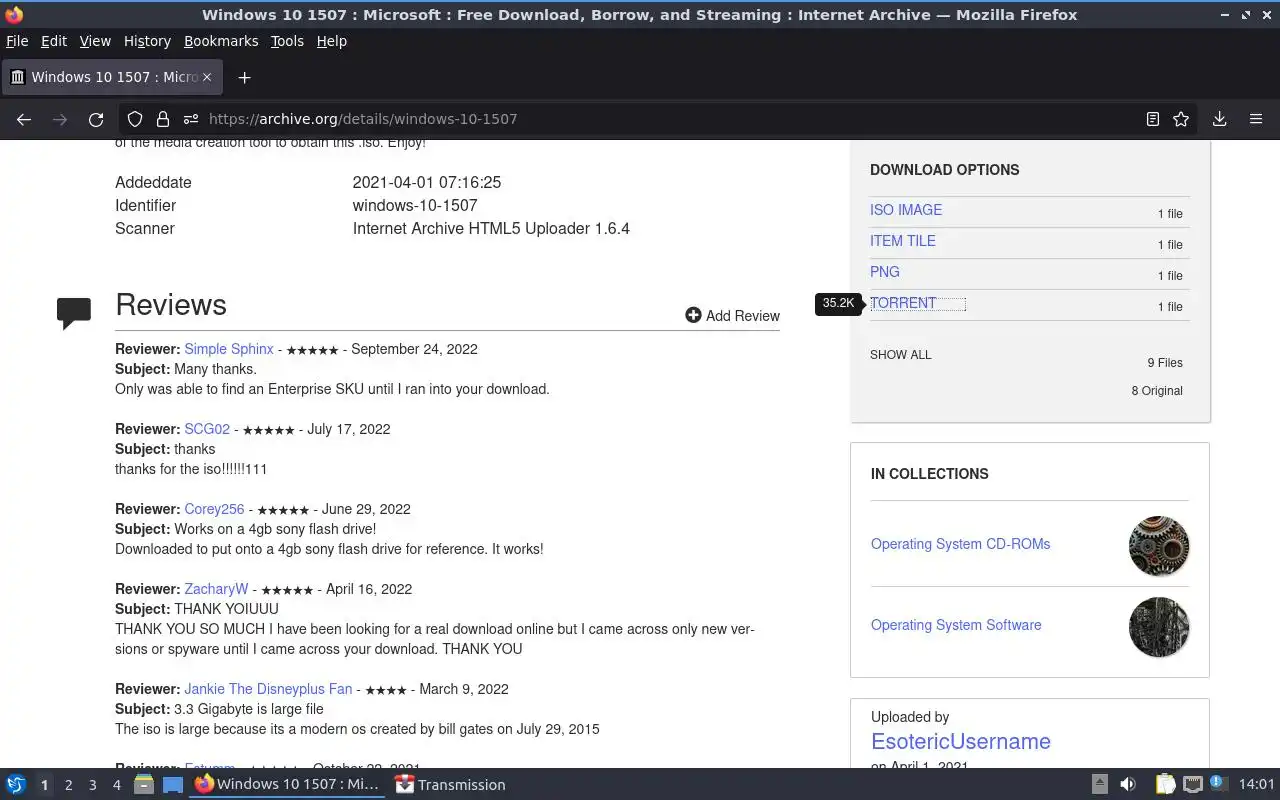The height and width of the screenshot is (800, 1280).
Task: Click the Add Review plus icon
Action: point(693,315)
